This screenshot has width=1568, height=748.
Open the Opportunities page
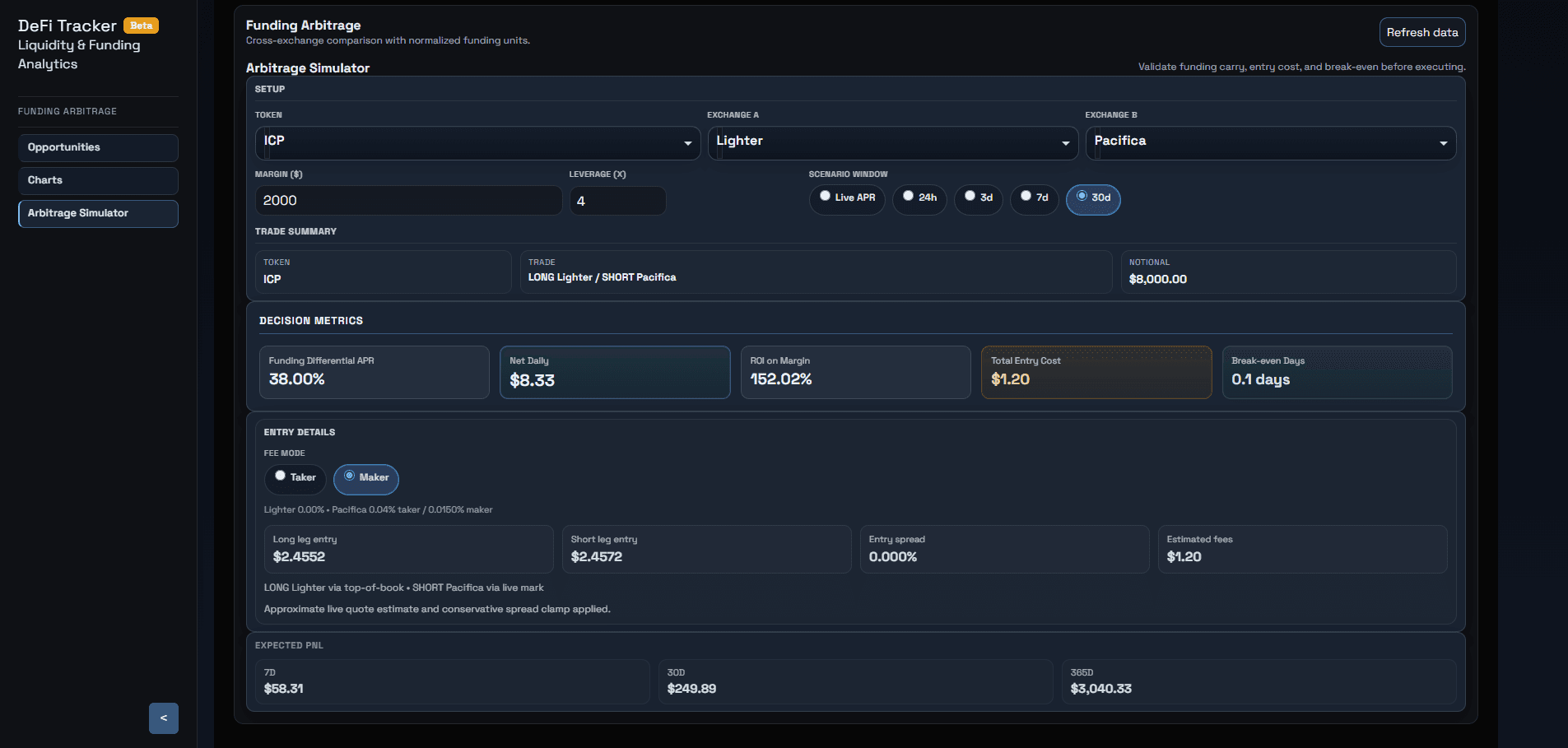(x=98, y=147)
